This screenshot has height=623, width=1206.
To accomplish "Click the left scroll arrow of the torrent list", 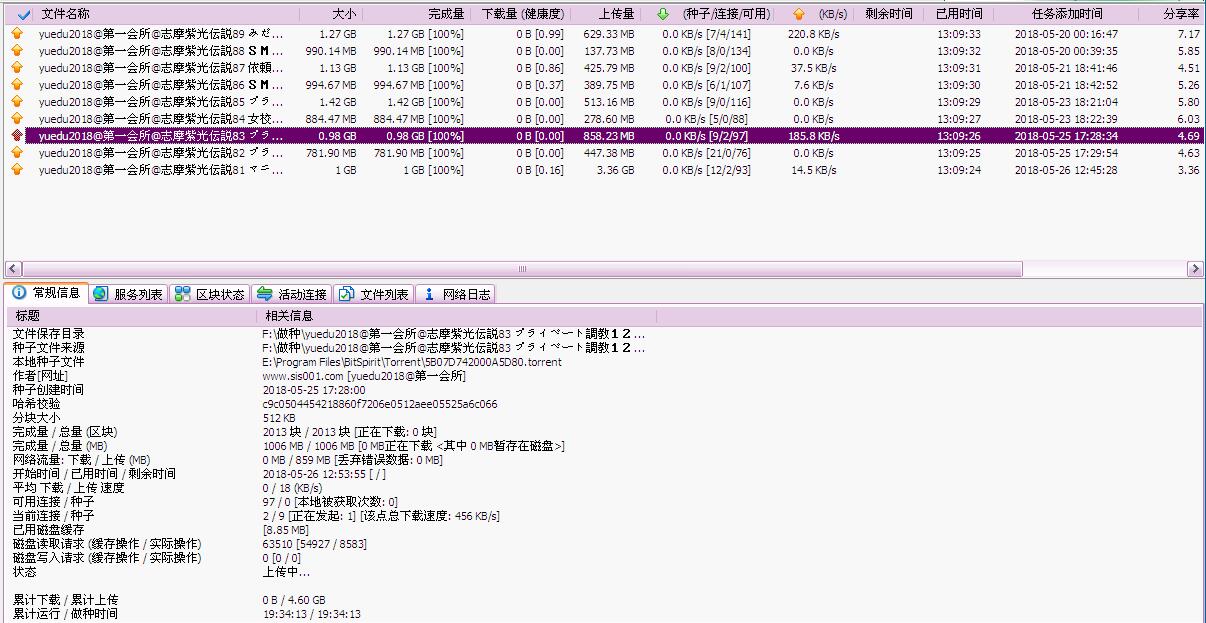I will [x=13, y=269].
